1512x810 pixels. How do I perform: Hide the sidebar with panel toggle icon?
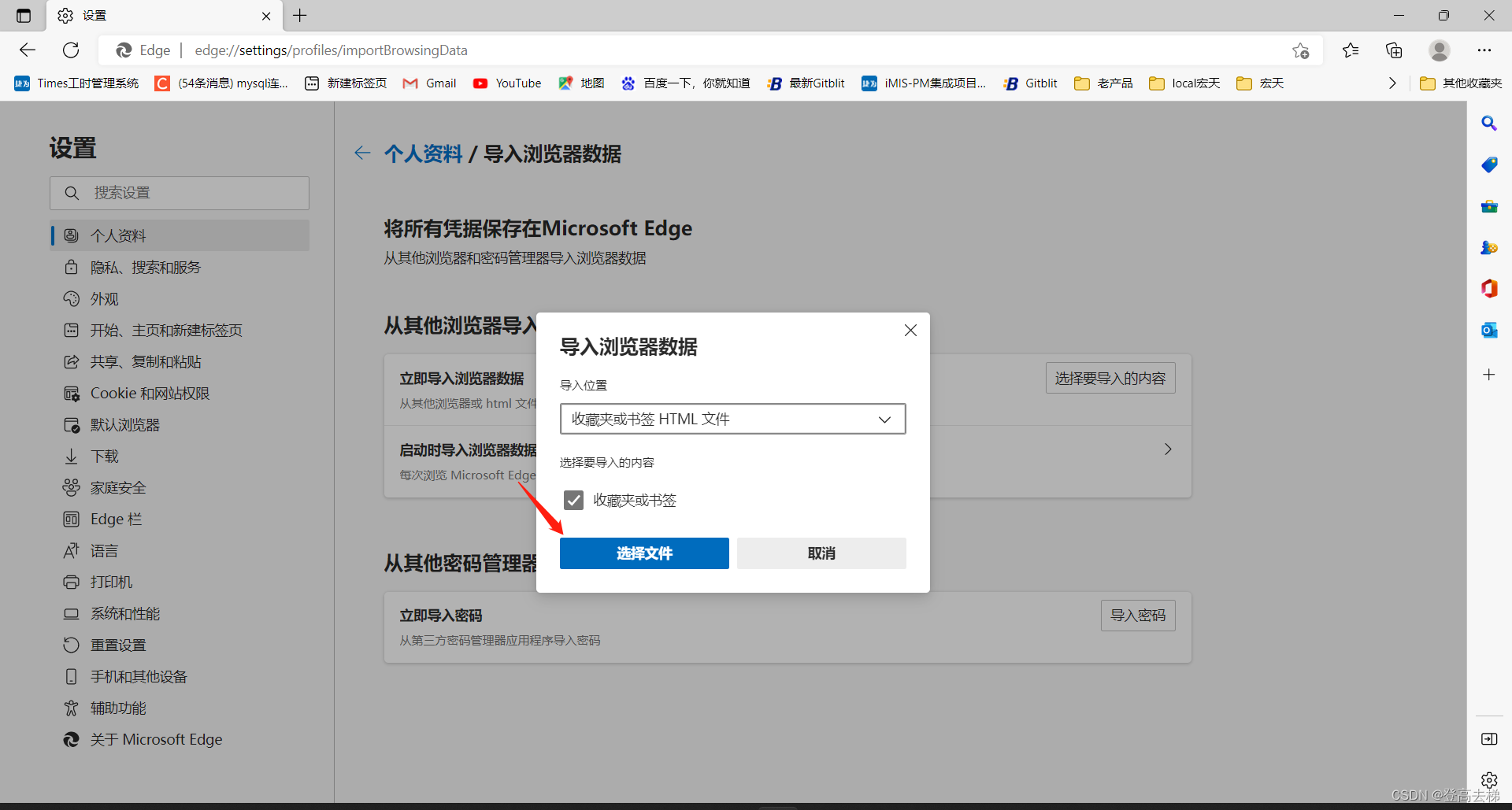(1489, 738)
